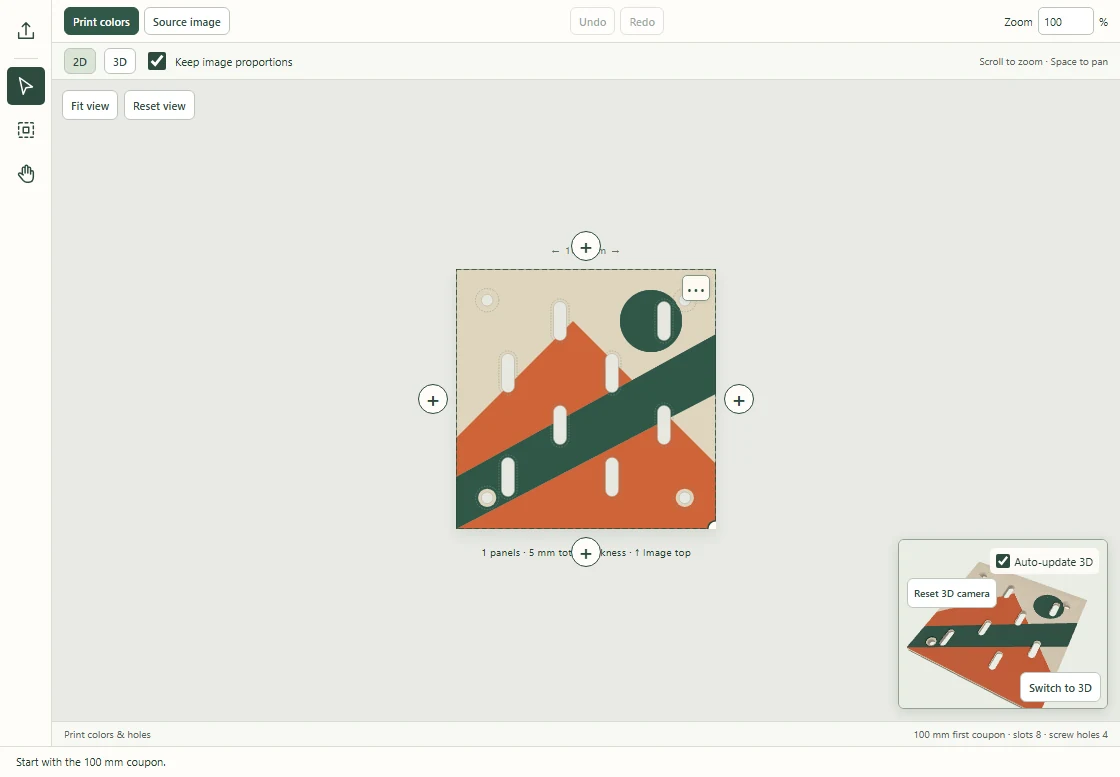
Task: Click the Undo button
Action: (592, 21)
